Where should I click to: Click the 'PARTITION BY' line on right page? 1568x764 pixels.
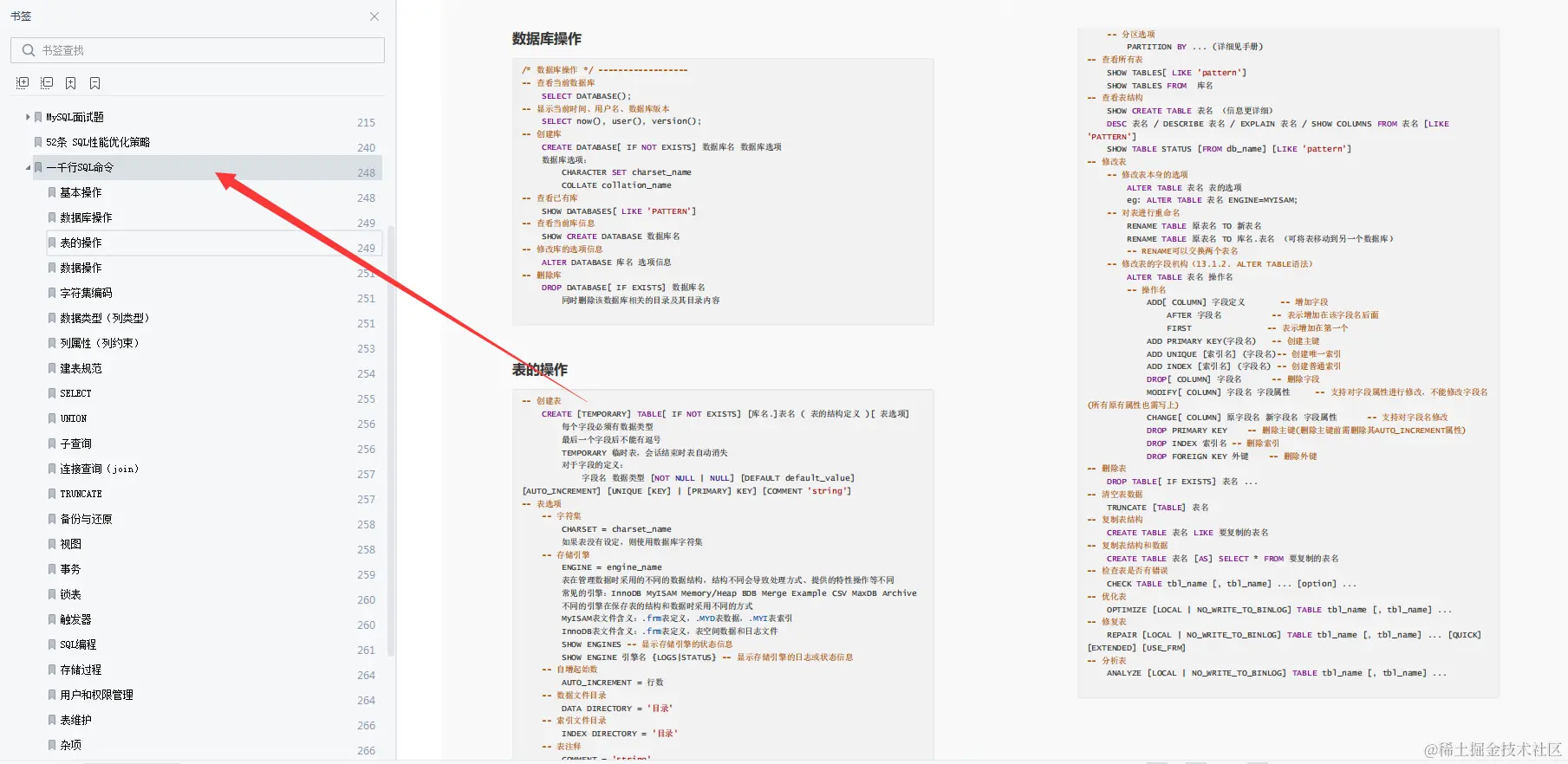click(1194, 47)
